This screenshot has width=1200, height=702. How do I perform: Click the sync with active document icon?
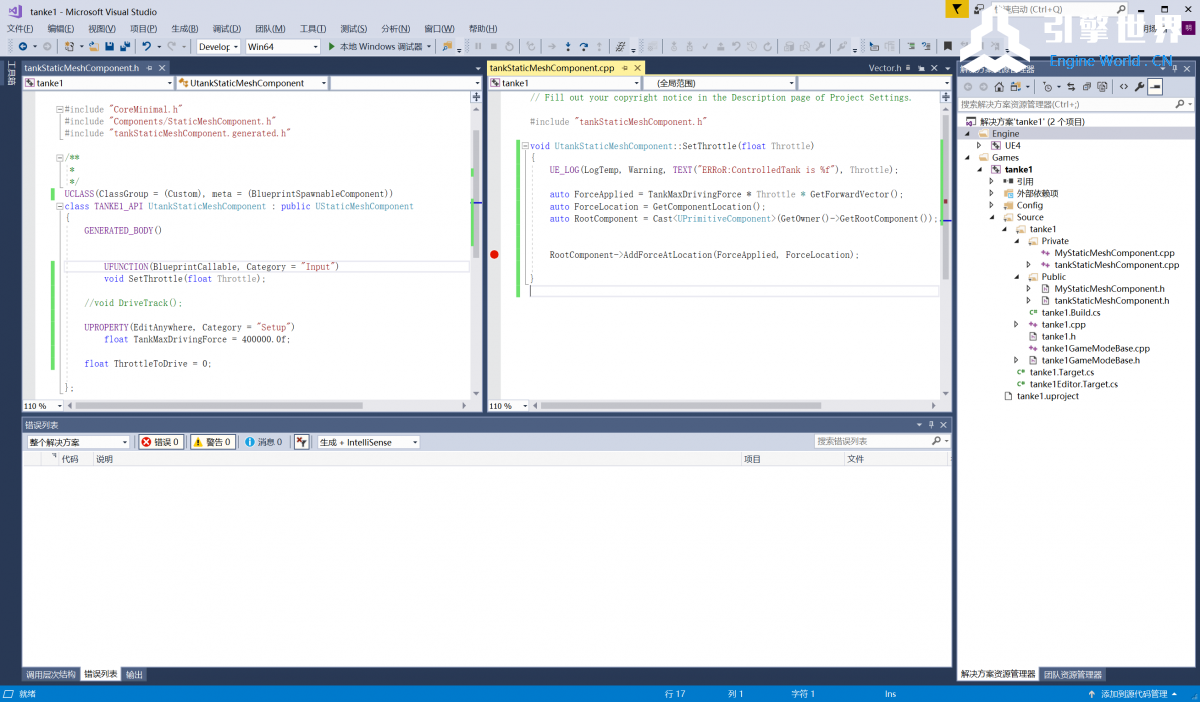[1071, 87]
